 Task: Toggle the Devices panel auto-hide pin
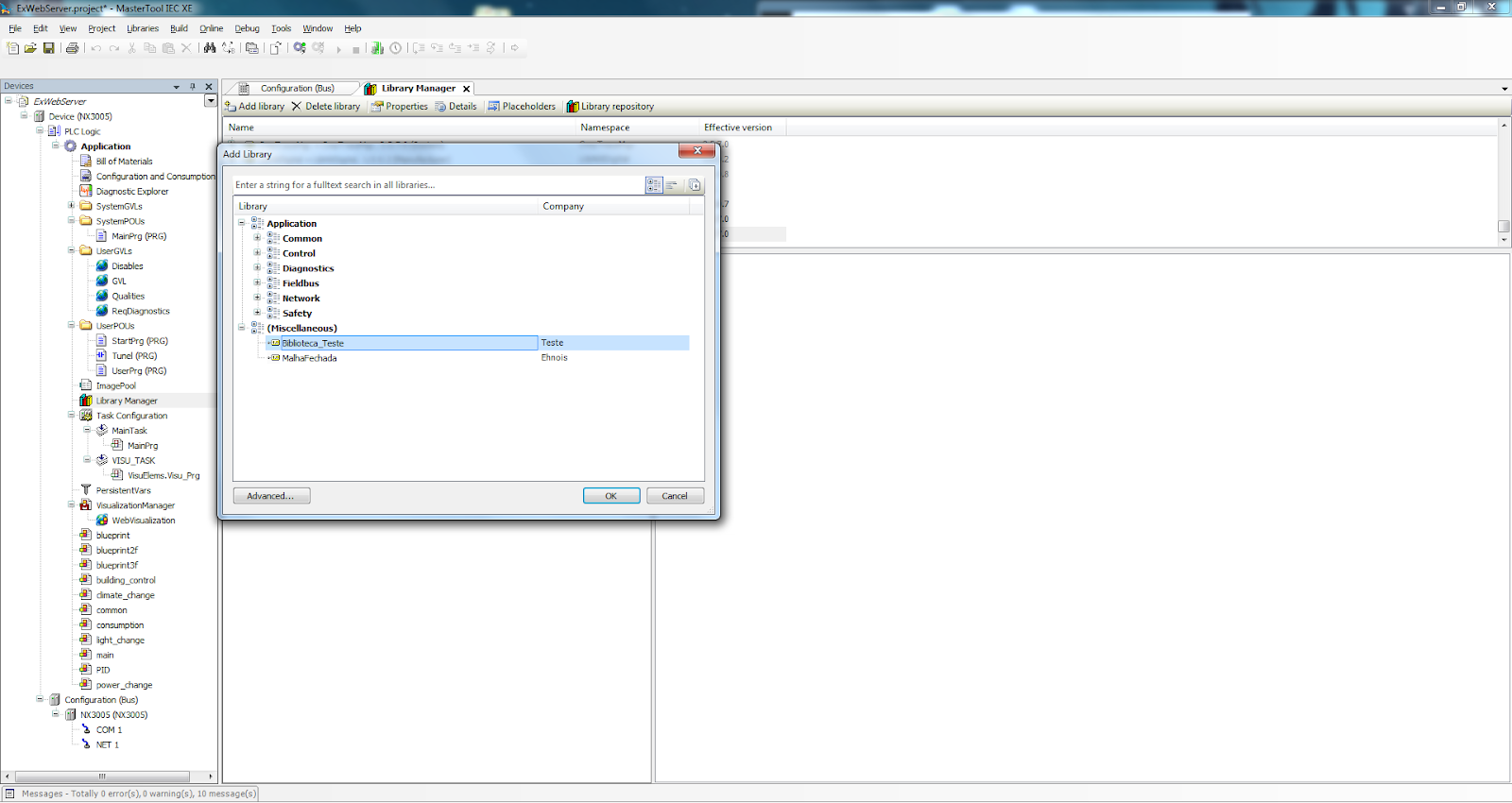coord(193,86)
